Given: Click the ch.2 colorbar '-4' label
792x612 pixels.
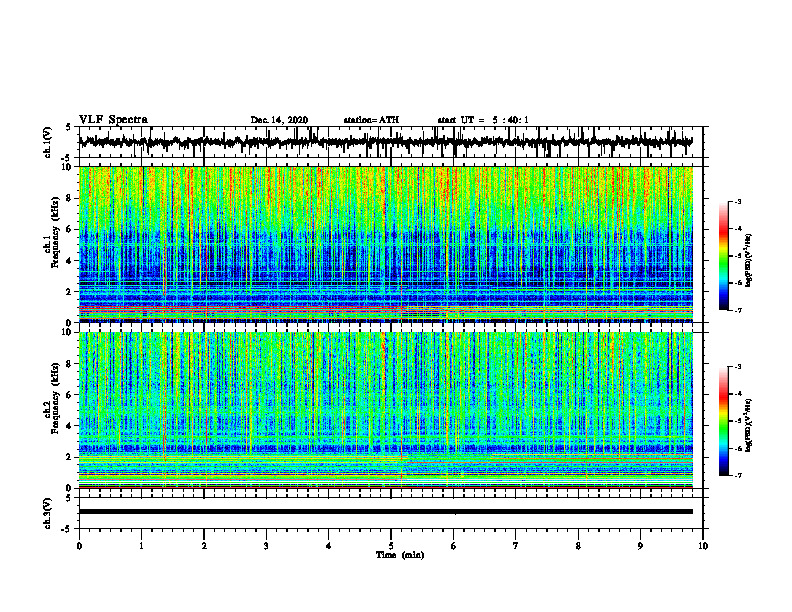Looking at the screenshot, I should point(737,394).
